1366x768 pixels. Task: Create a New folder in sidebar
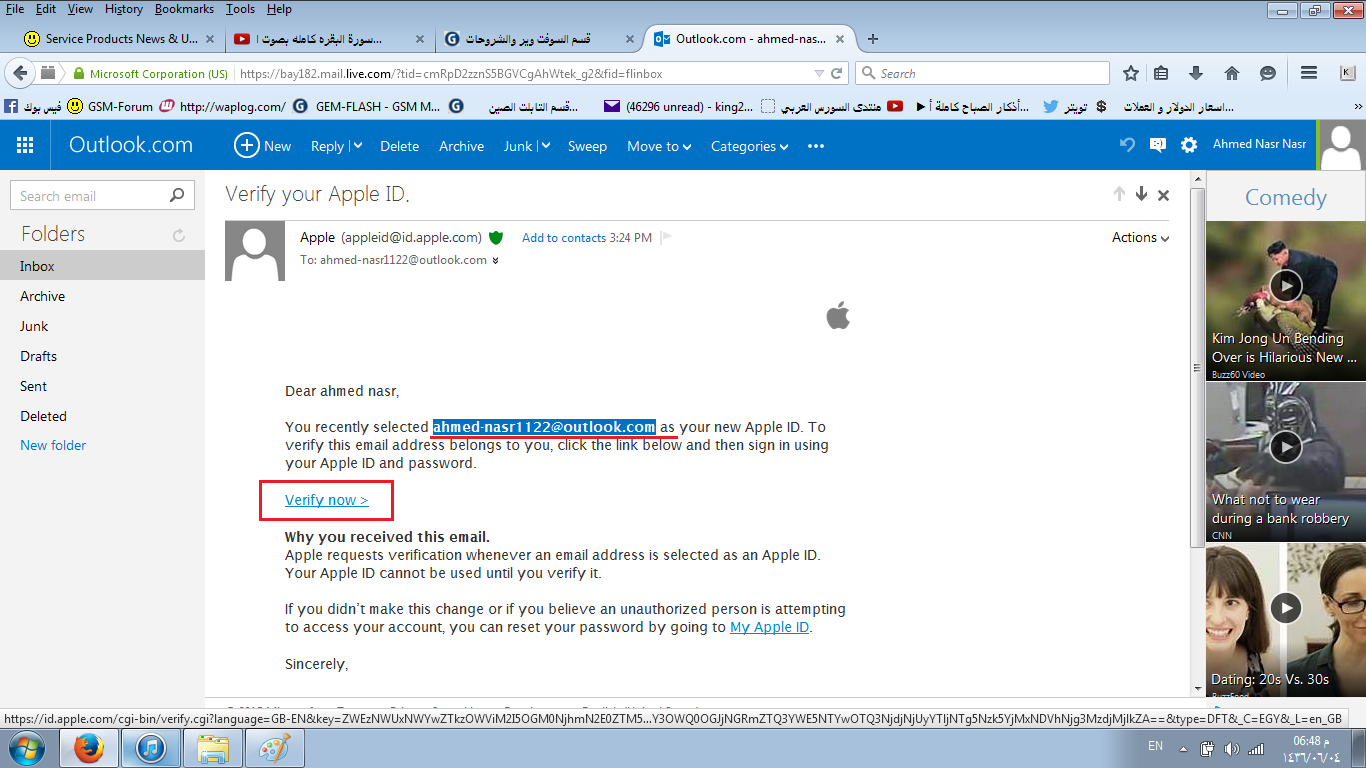(53, 446)
